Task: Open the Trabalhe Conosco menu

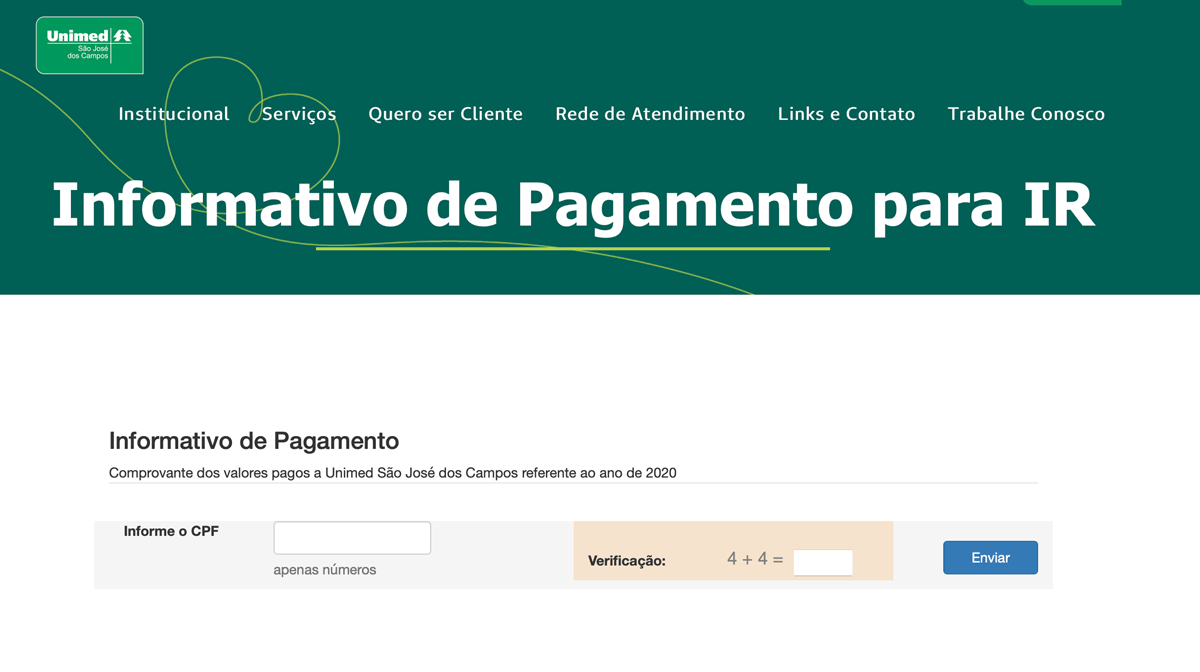Action: tap(1026, 114)
